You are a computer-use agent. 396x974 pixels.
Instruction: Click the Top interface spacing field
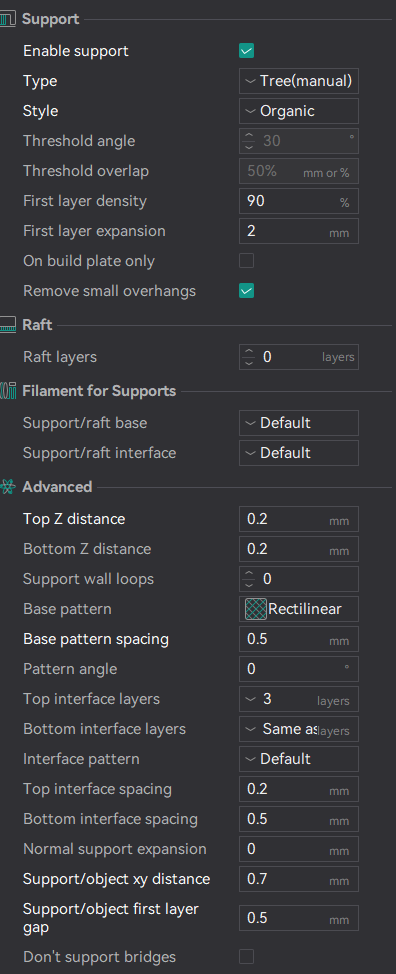(299, 789)
